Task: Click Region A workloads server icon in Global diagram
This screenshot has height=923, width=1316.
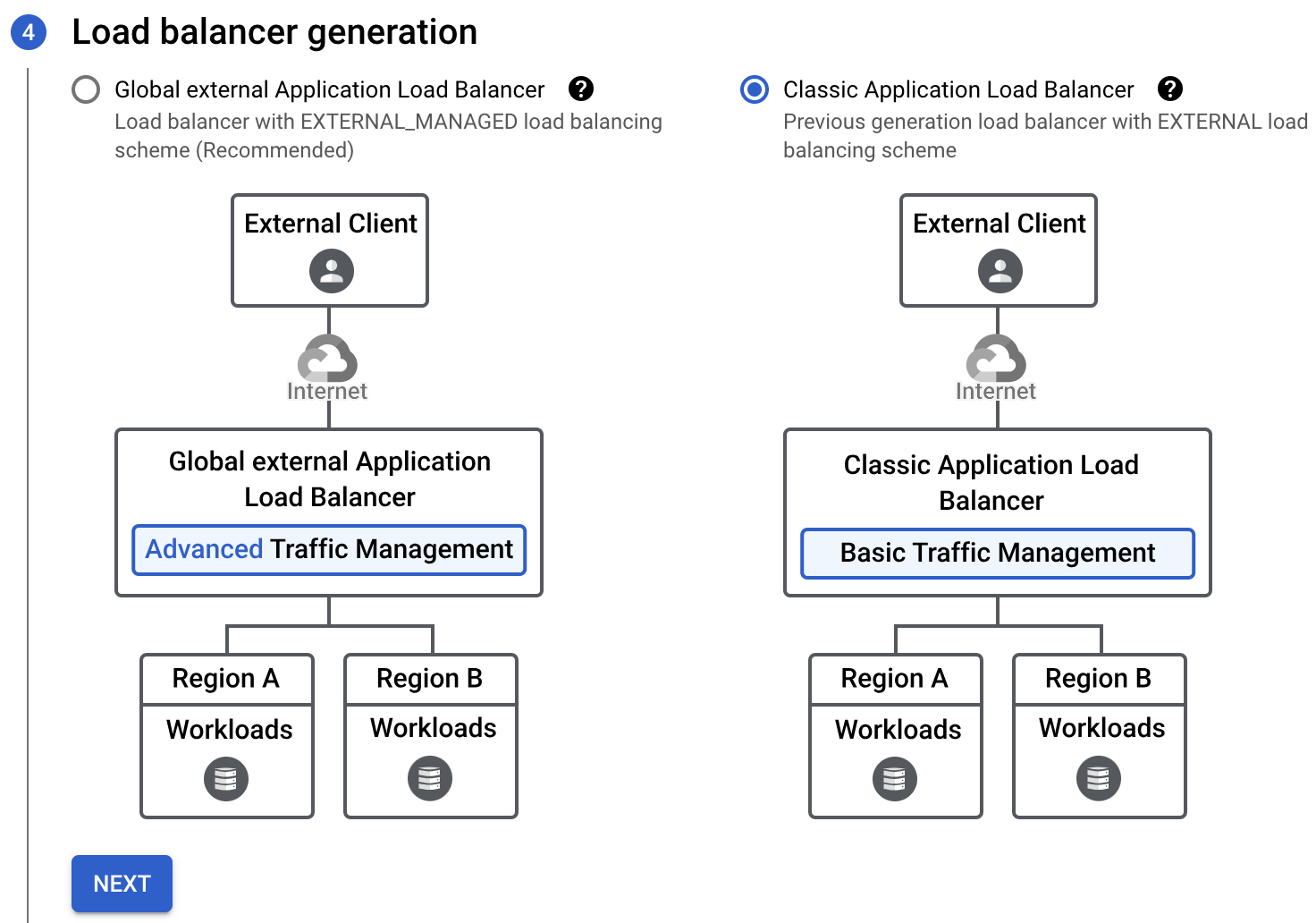Action: click(226, 779)
